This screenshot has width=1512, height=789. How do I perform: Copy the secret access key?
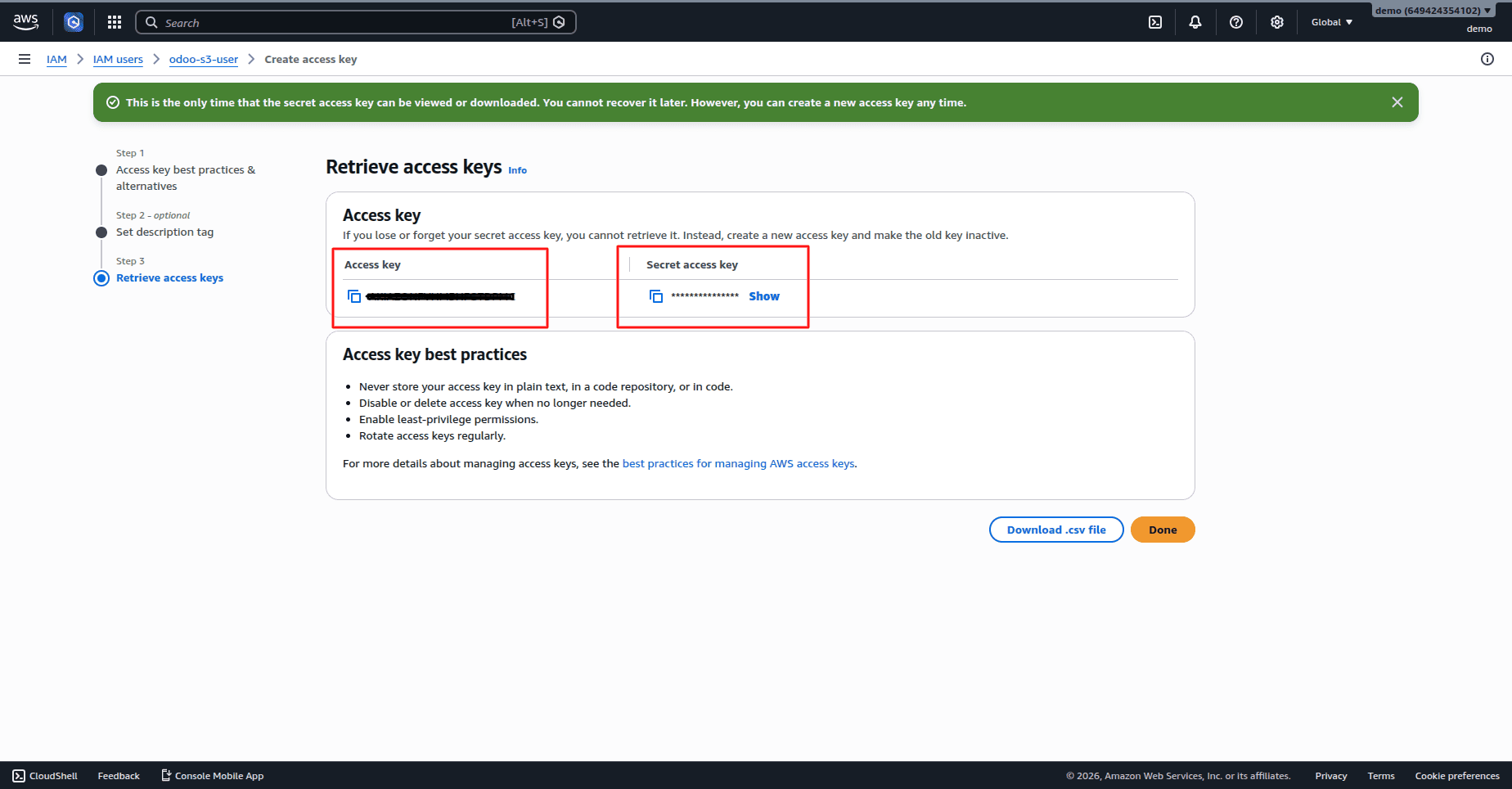point(656,296)
